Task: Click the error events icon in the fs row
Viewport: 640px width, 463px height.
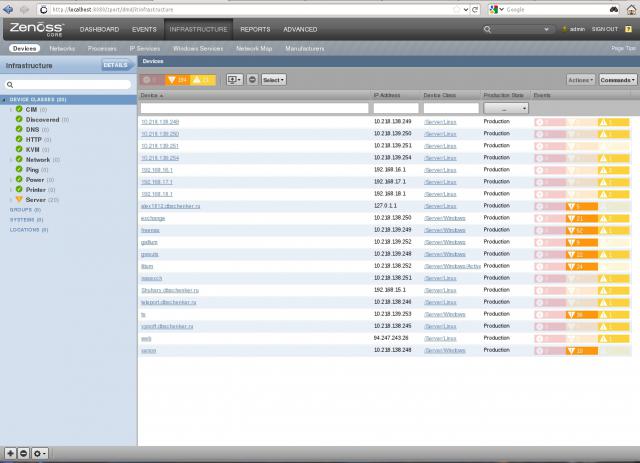Action: 571,315
